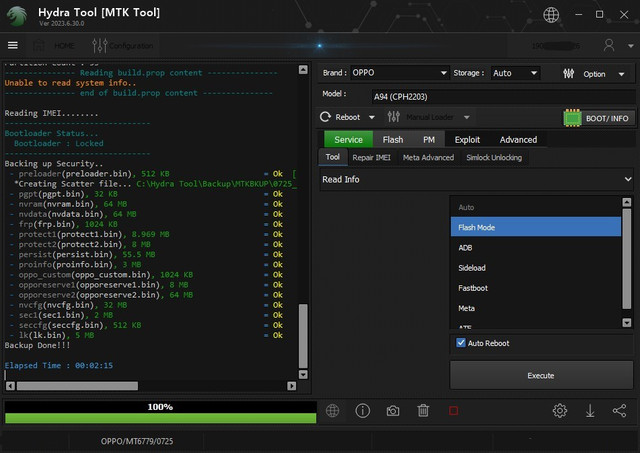Toggle the Auto Reboot checkbox
Screen dimensions: 640x453
461,343
